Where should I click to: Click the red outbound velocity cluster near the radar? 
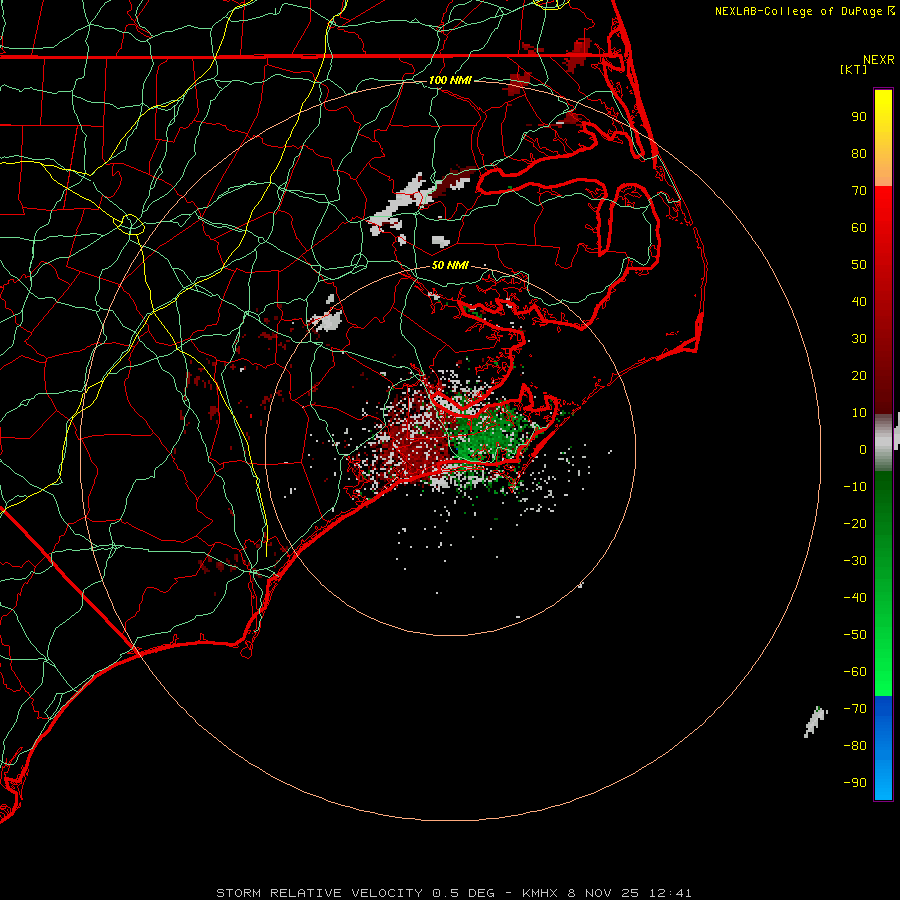(x=414, y=437)
